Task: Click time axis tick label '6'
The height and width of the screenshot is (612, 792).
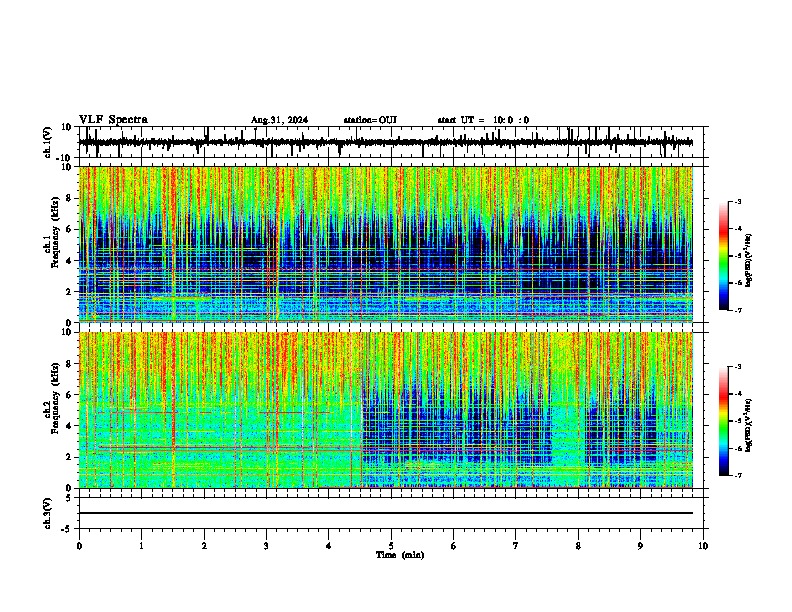Action: pos(454,546)
